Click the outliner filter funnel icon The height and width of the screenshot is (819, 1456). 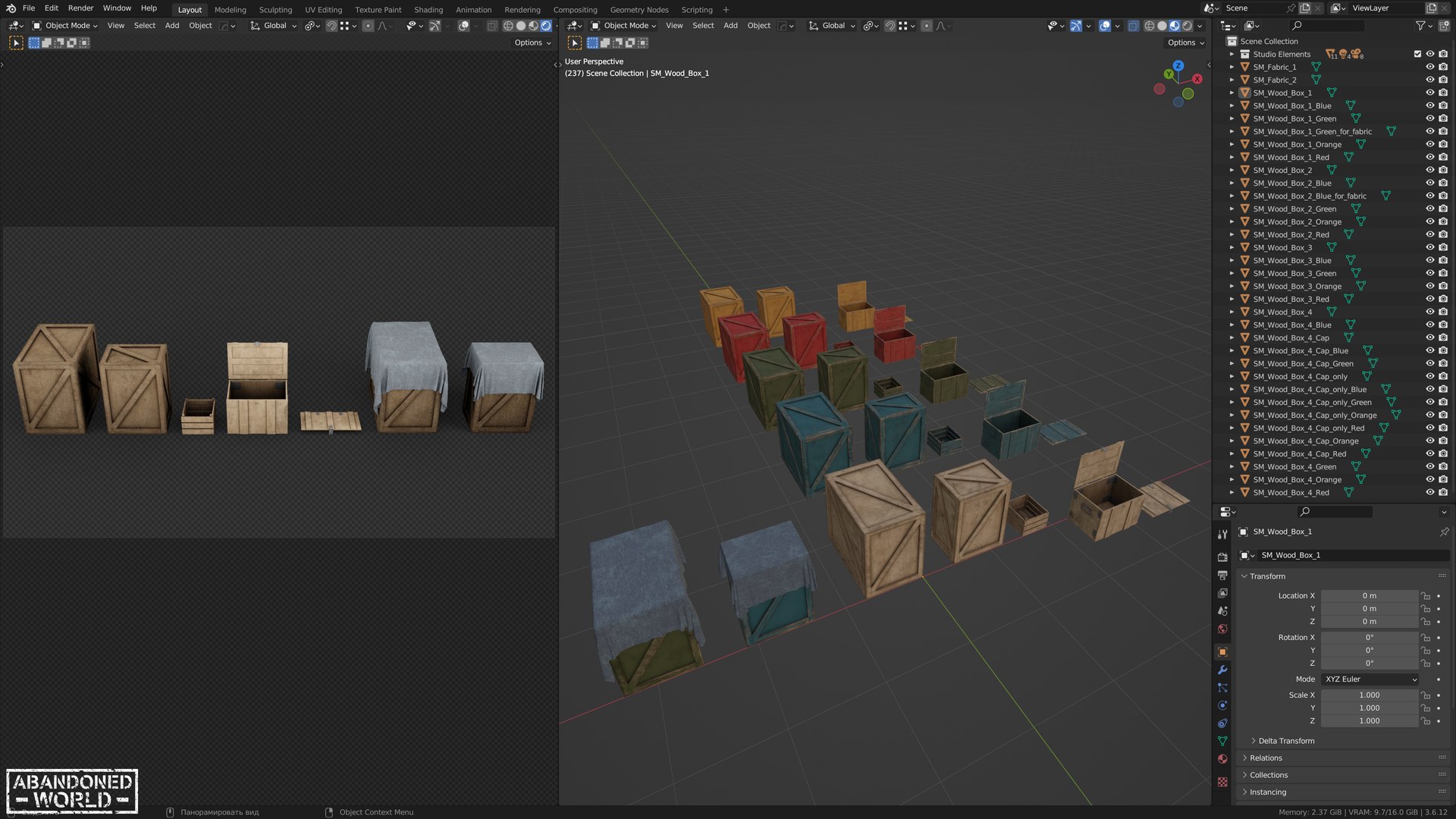tap(1420, 26)
